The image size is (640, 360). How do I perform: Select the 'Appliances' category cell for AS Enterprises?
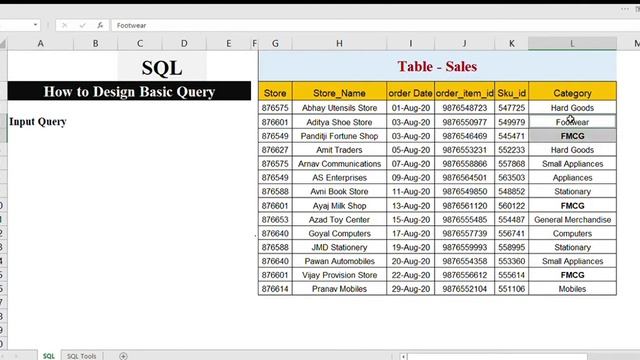coord(572,178)
